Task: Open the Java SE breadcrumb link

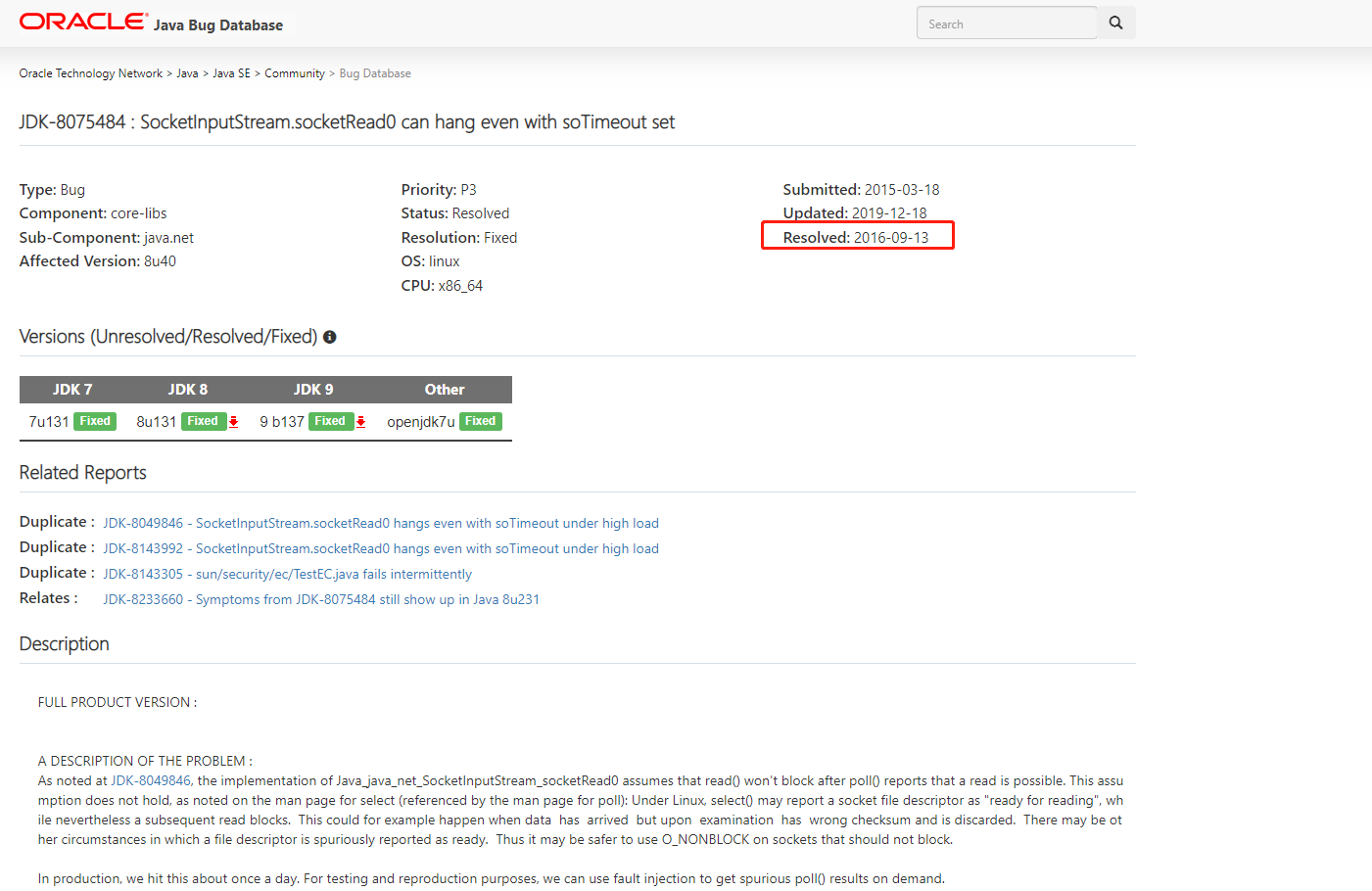Action: (231, 72)
